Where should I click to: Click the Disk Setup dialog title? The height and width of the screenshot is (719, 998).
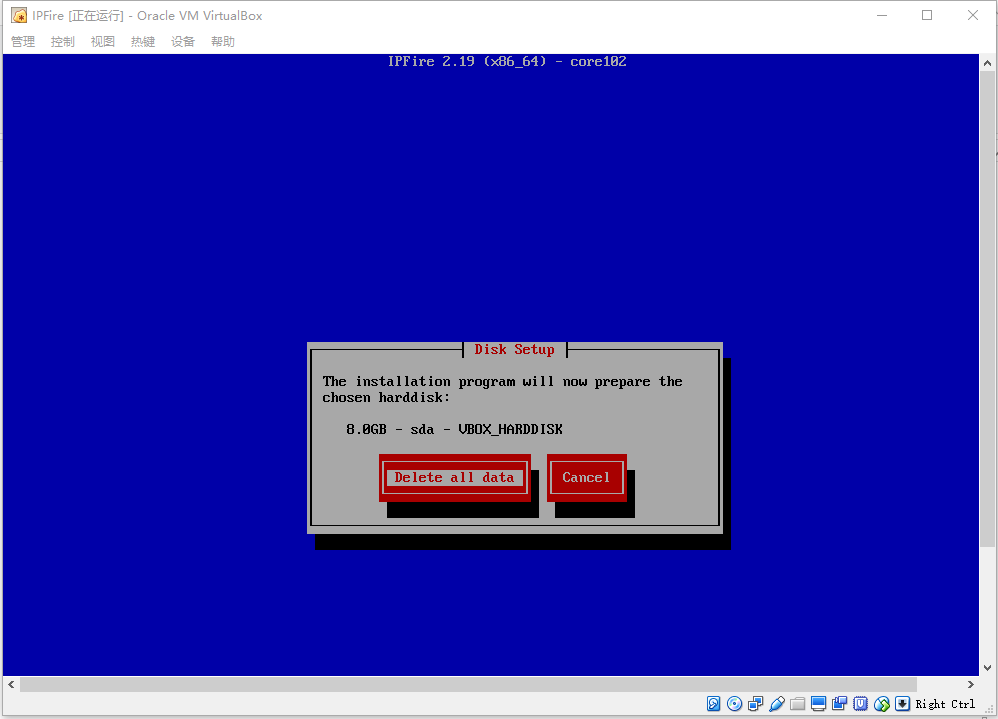[514, 349]
